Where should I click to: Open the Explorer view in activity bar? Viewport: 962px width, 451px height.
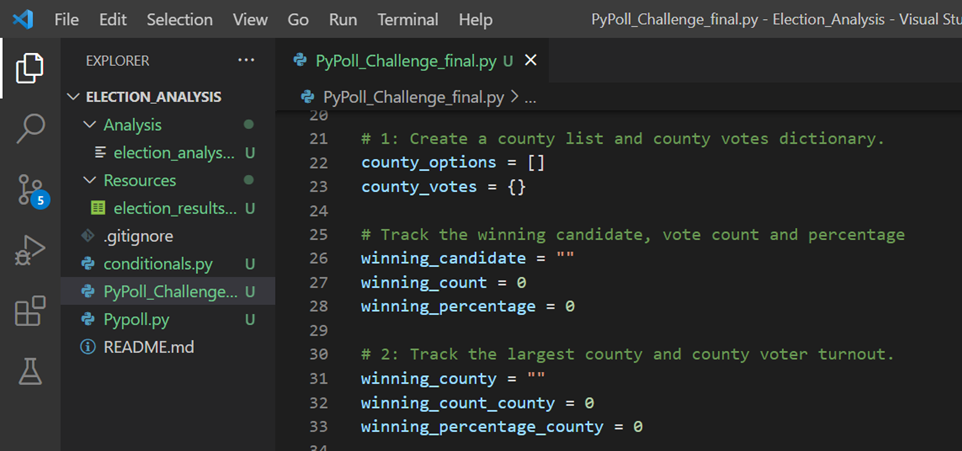tap(29, 68)
